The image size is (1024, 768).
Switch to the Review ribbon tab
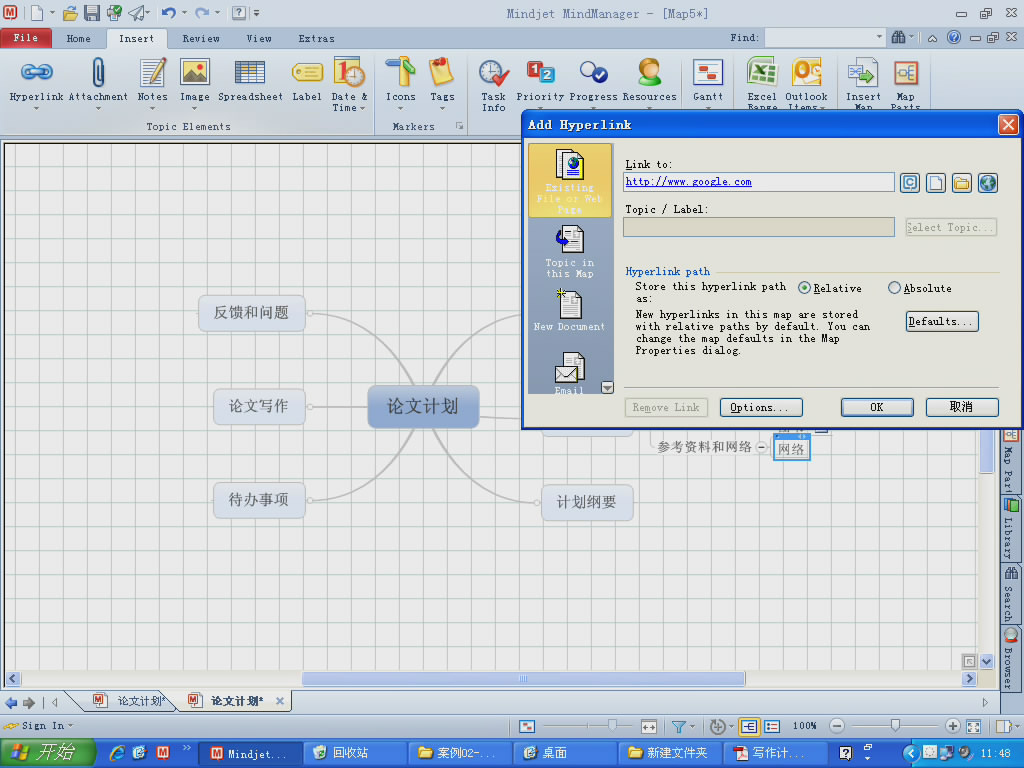click(200, 39)
